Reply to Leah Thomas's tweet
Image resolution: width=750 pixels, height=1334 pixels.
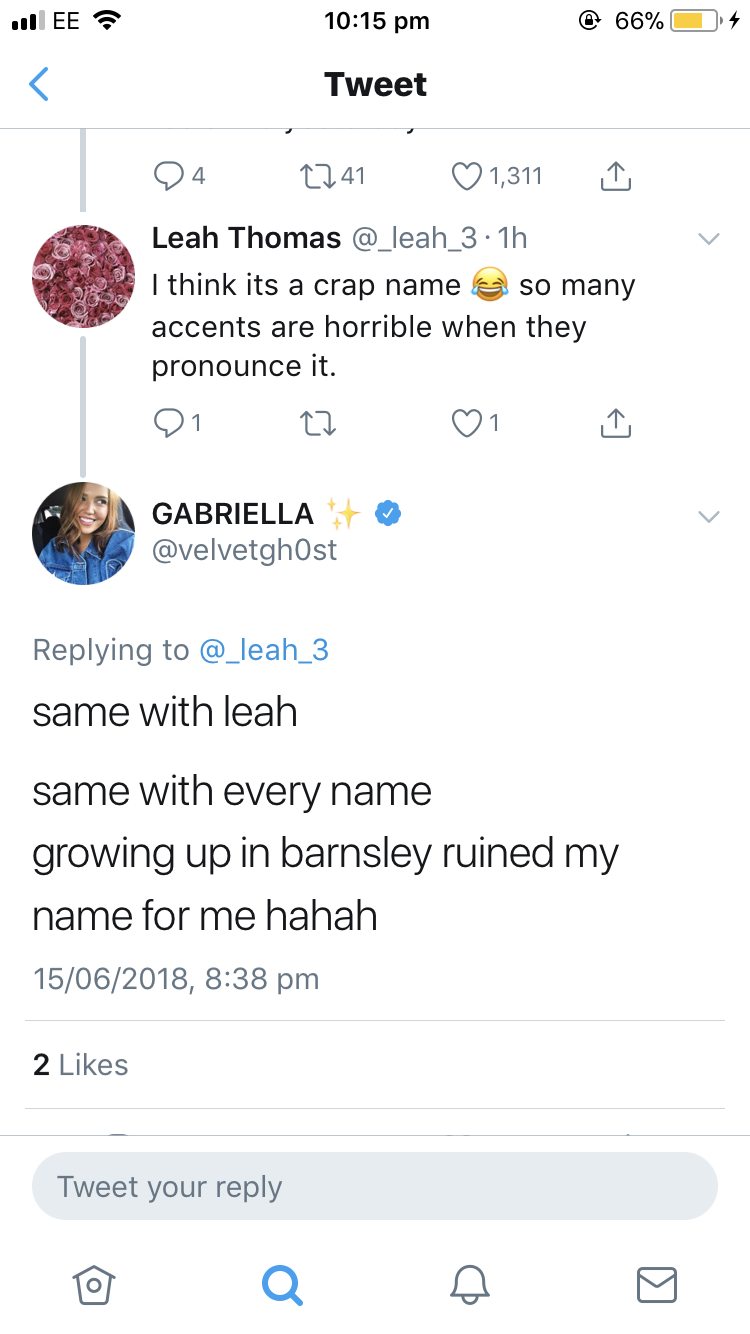[x=177, y=423]
